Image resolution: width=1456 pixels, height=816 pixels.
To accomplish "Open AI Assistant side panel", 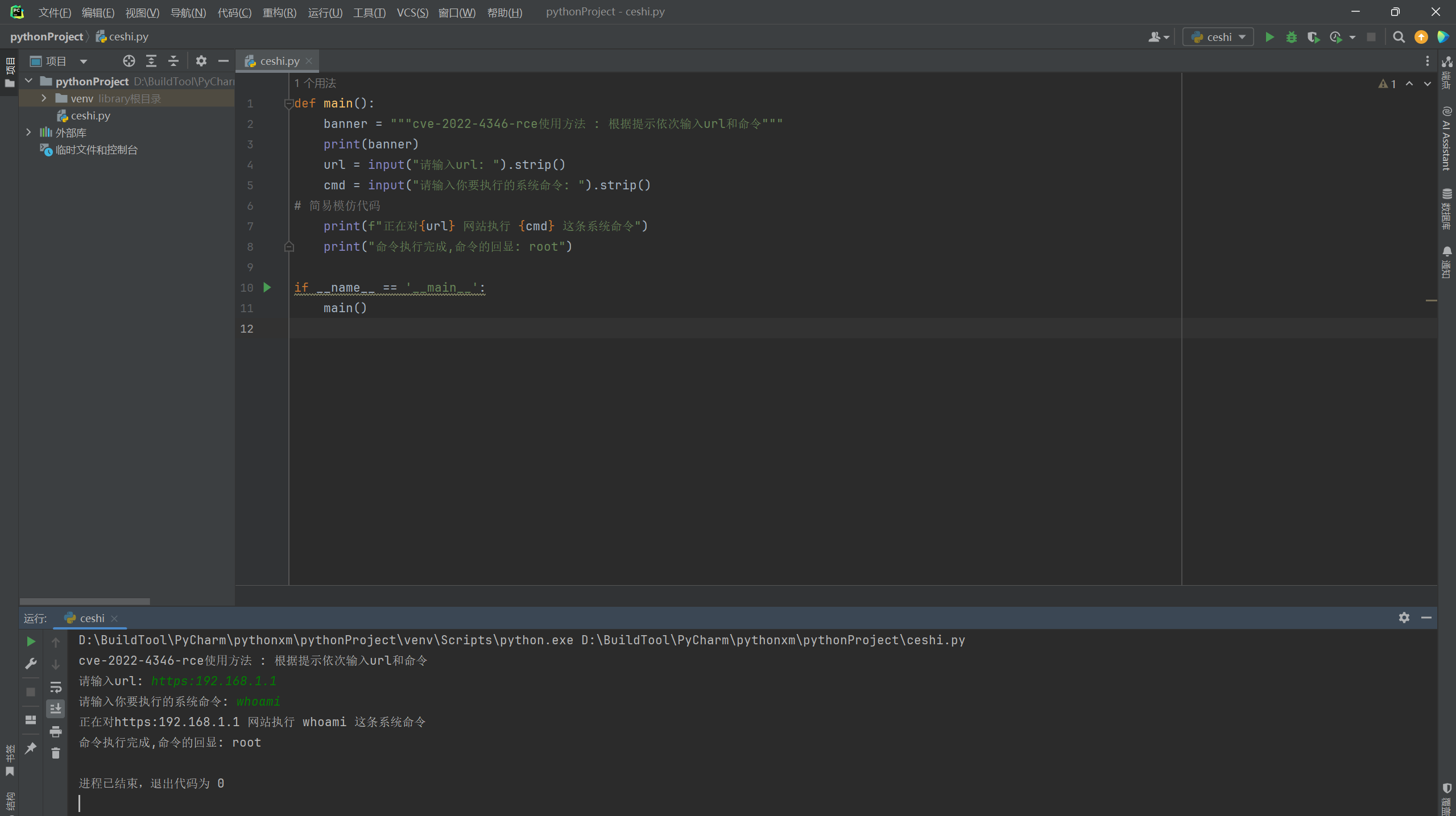I will pyautogui.click(x=1447, y=138).
